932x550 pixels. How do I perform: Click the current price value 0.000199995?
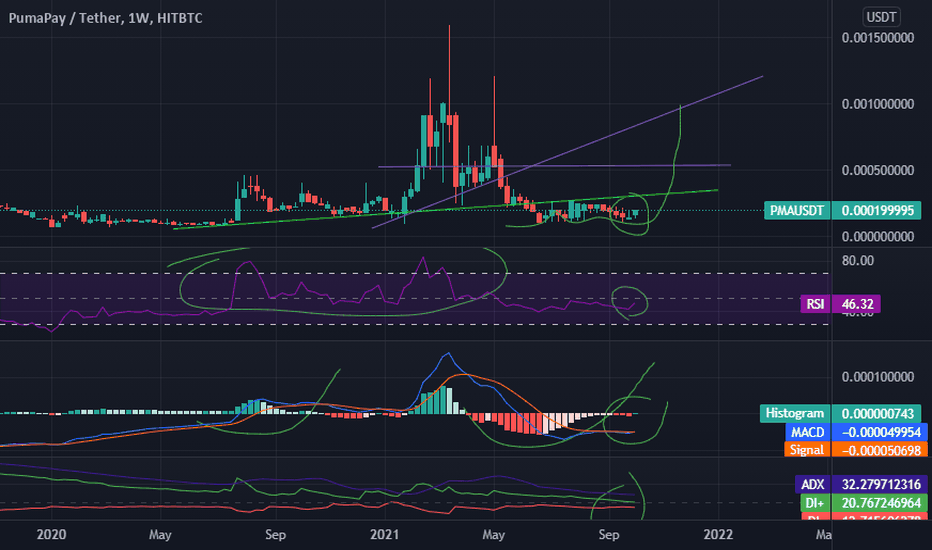(877, 210)
